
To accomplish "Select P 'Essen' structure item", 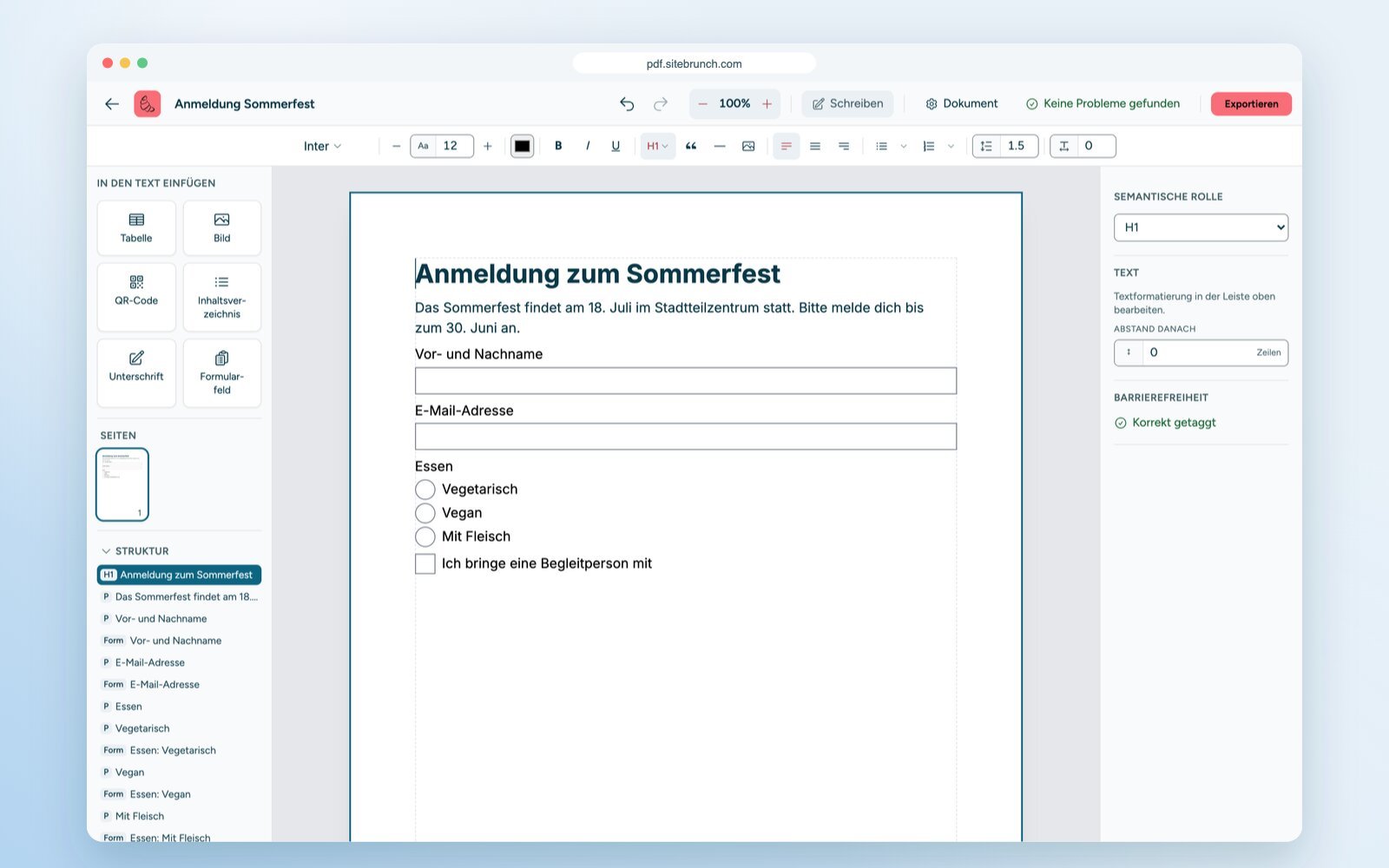I will coord(179,707).
